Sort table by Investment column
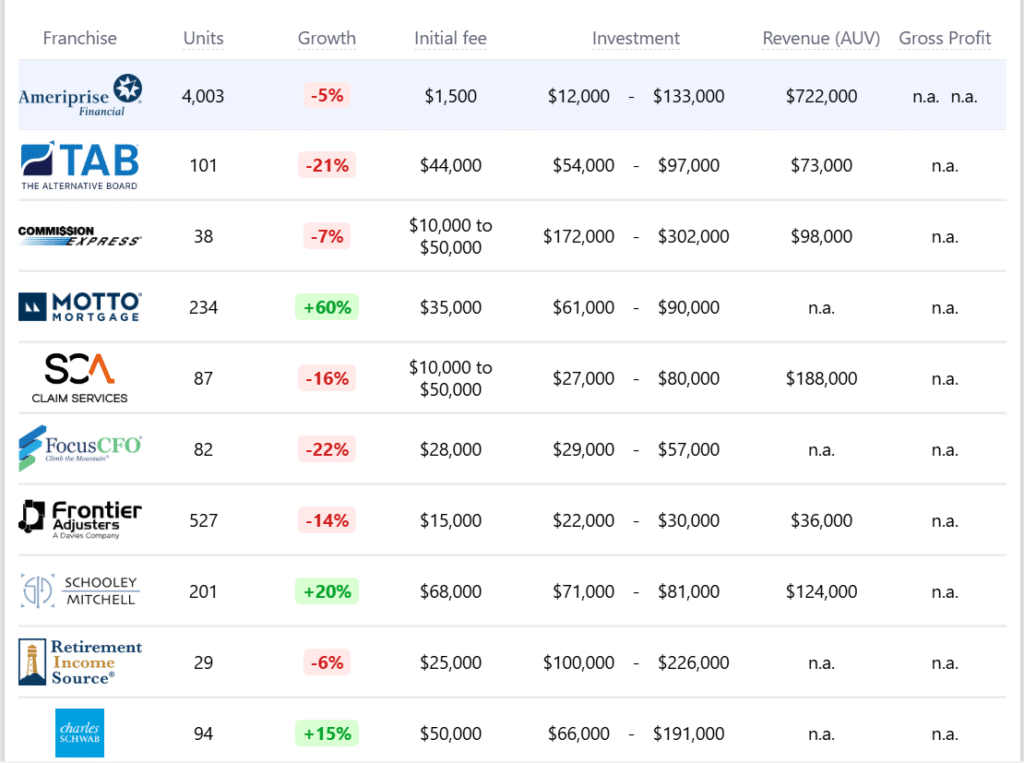This screenshot has width=1024, height=763. (x=636, y=39)
